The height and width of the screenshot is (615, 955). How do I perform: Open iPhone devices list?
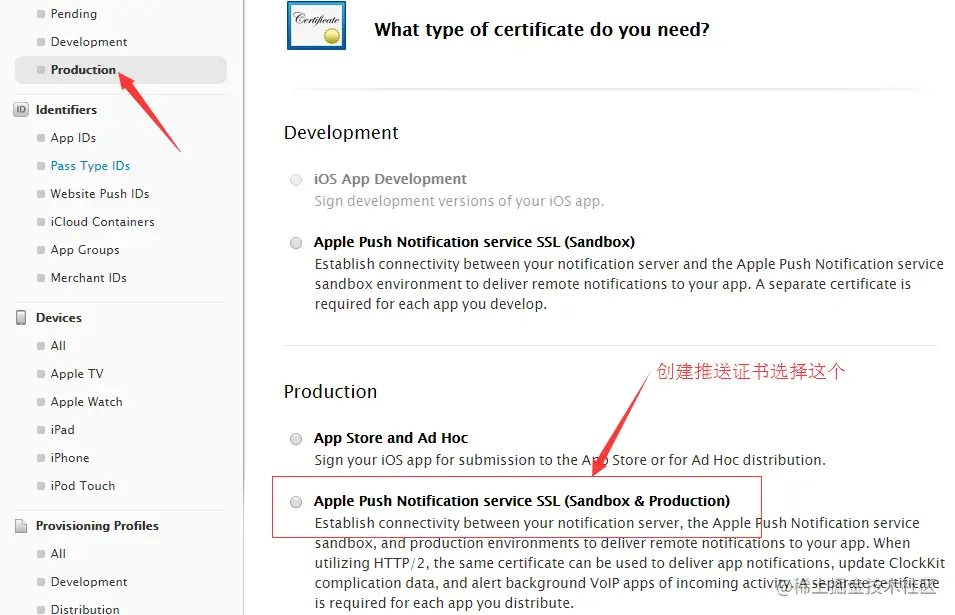[x=69, y=458]
